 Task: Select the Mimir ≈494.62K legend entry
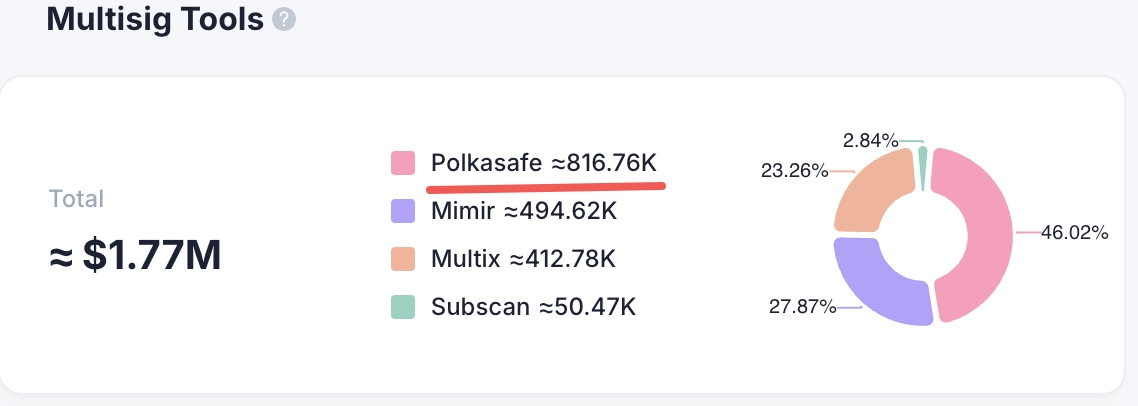pyautogui.click(x=524, y=211)
